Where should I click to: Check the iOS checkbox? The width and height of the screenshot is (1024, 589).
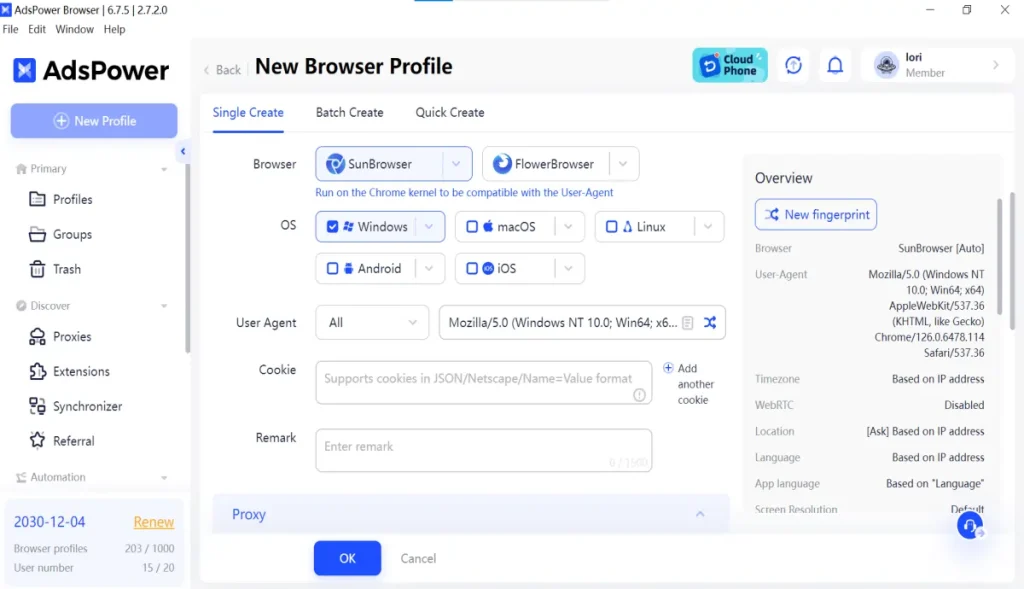[472, 268]
